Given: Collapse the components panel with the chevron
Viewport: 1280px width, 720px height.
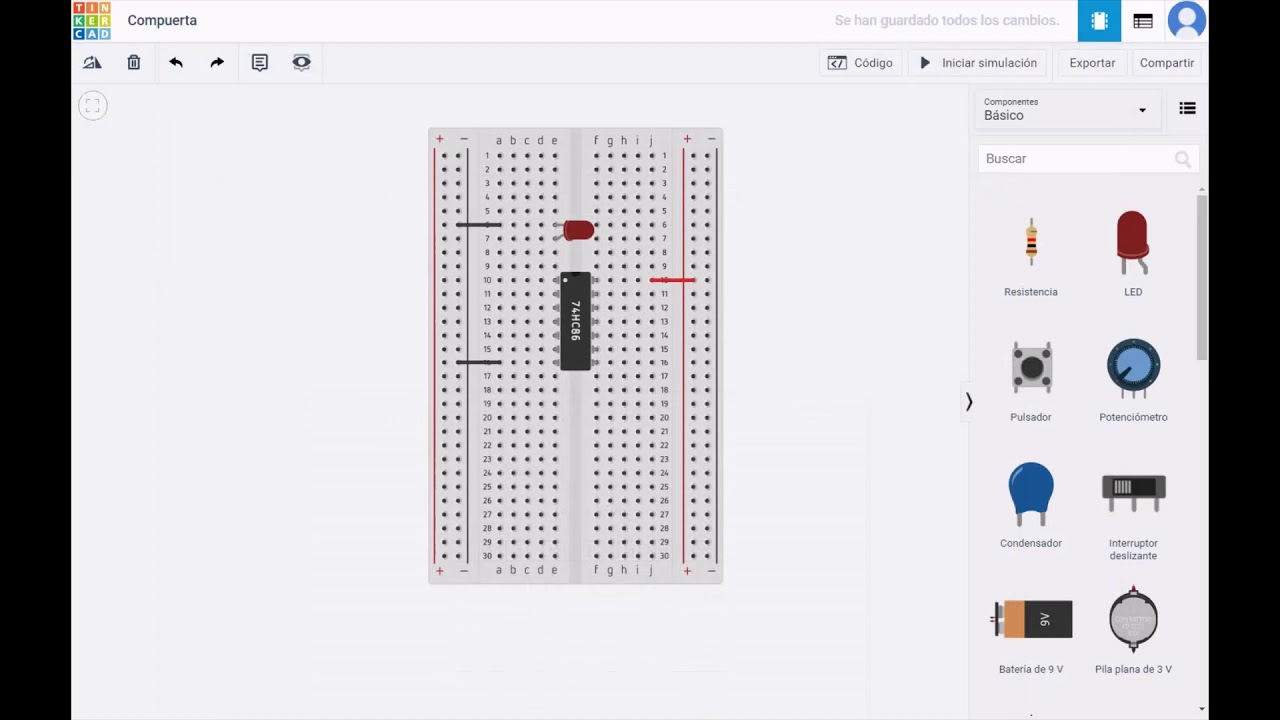Looking at the screenshot, I should [x=968, y=402].
